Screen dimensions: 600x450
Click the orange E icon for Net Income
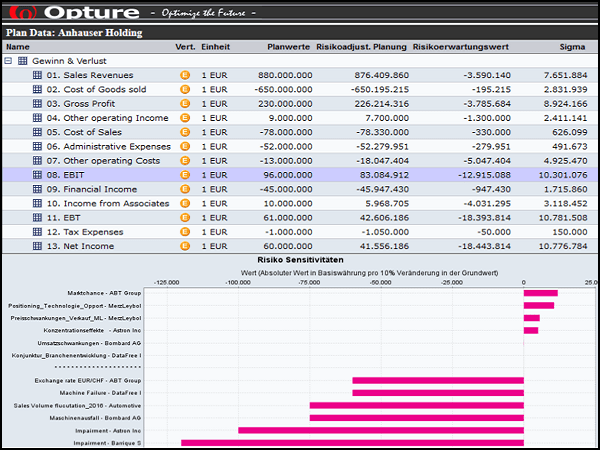(x=184, y=246)
